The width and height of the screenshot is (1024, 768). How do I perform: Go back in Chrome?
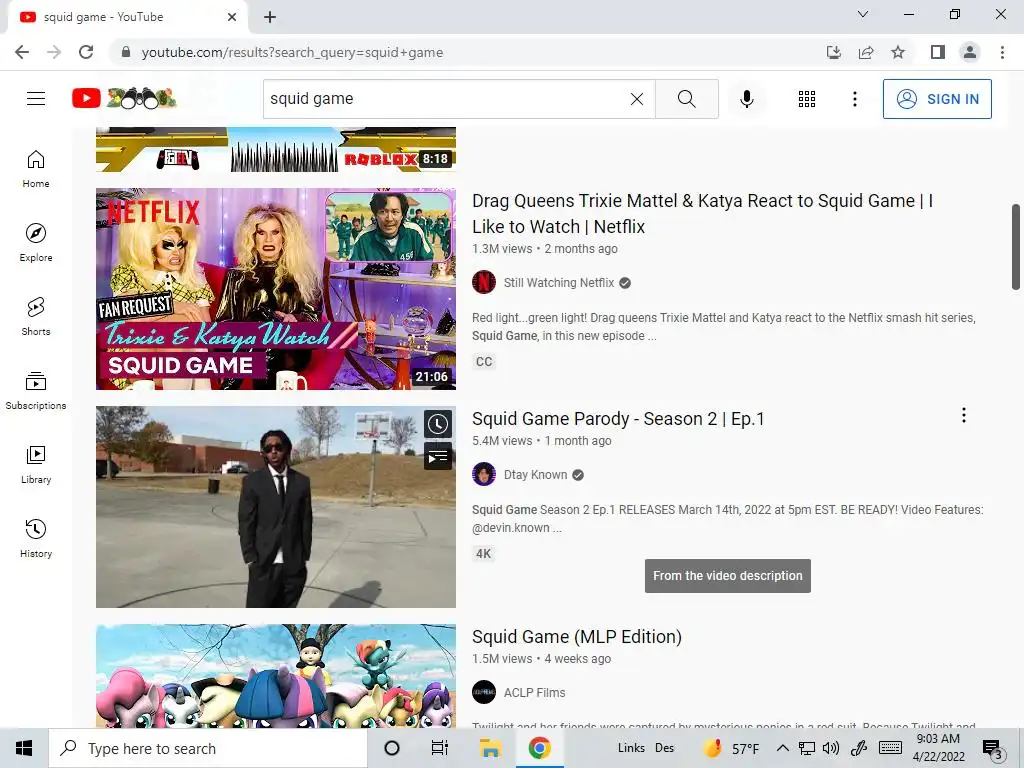pos(22,52)
